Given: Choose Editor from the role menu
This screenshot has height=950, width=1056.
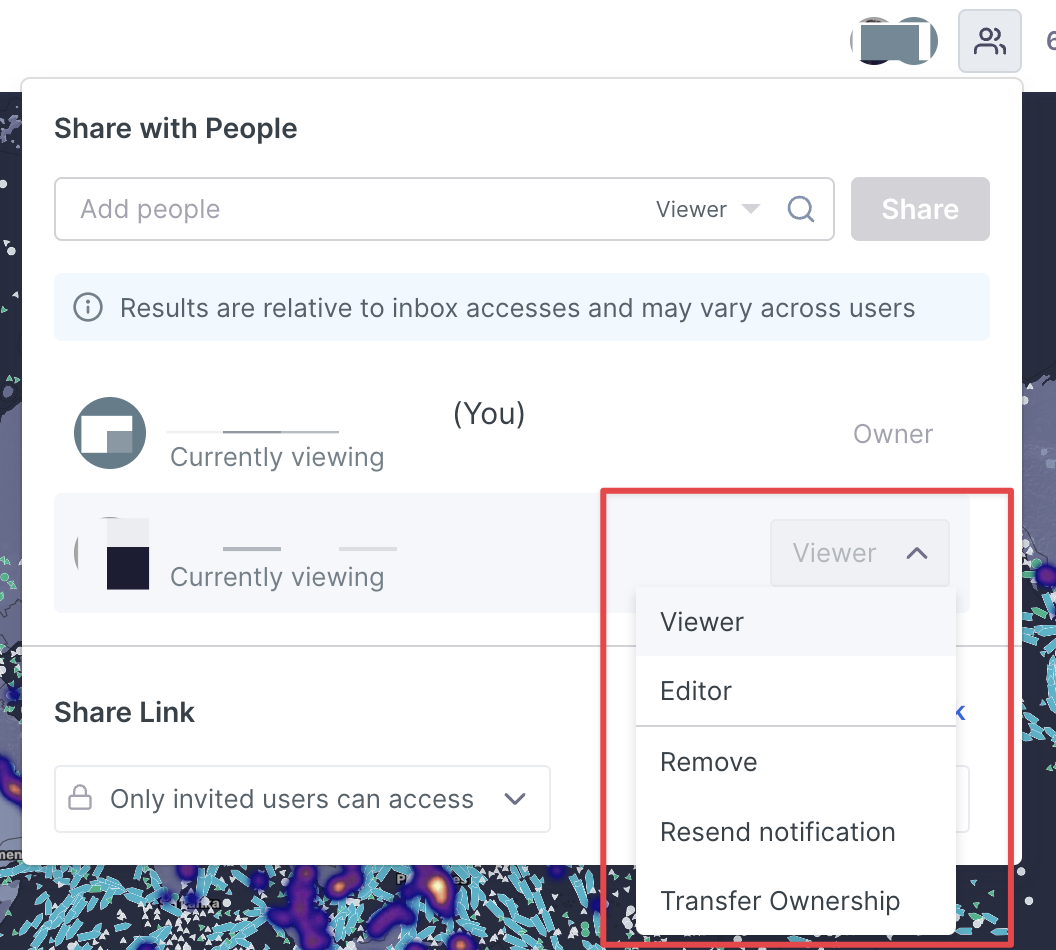Looking at the screenshot, I should click(x=696, y=691).
